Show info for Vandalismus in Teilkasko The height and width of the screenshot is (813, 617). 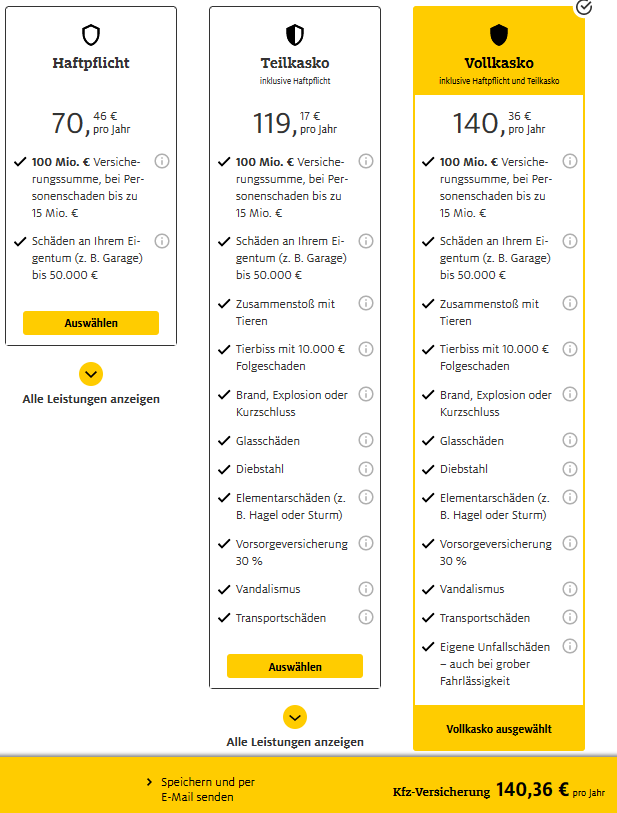coord(366,589)
